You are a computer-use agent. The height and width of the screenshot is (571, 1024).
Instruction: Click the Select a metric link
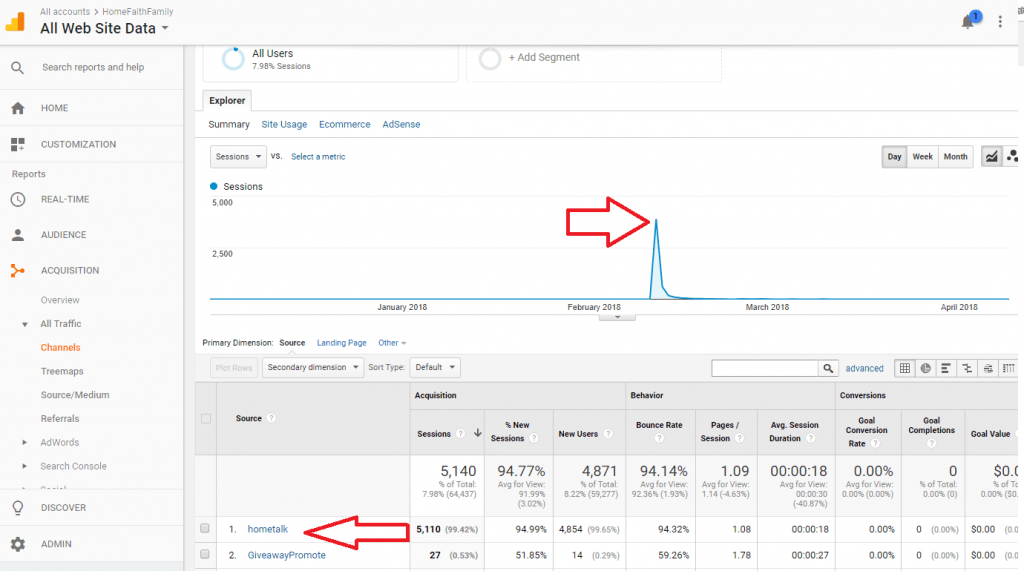pos(318,157)
